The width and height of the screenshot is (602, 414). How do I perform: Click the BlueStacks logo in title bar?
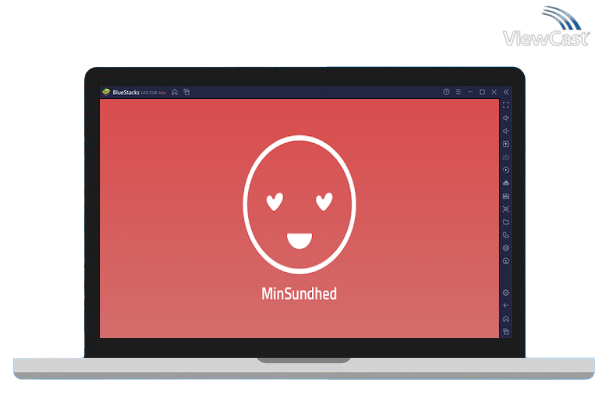105,92
